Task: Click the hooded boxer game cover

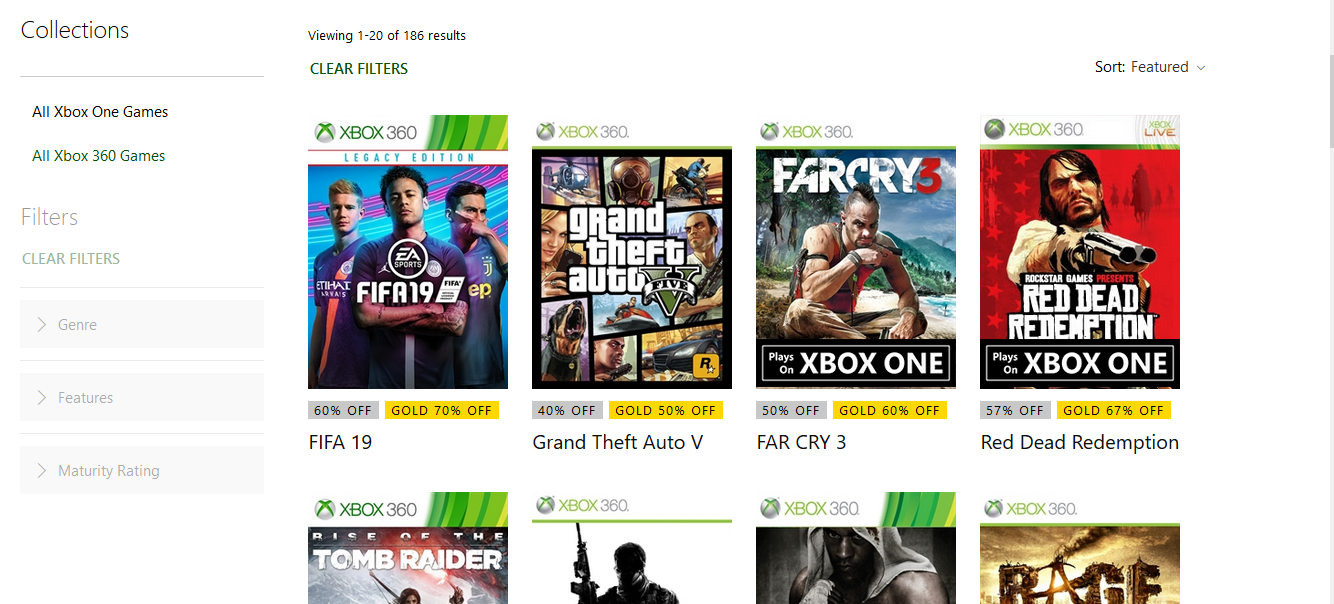Action: (856, 548)
